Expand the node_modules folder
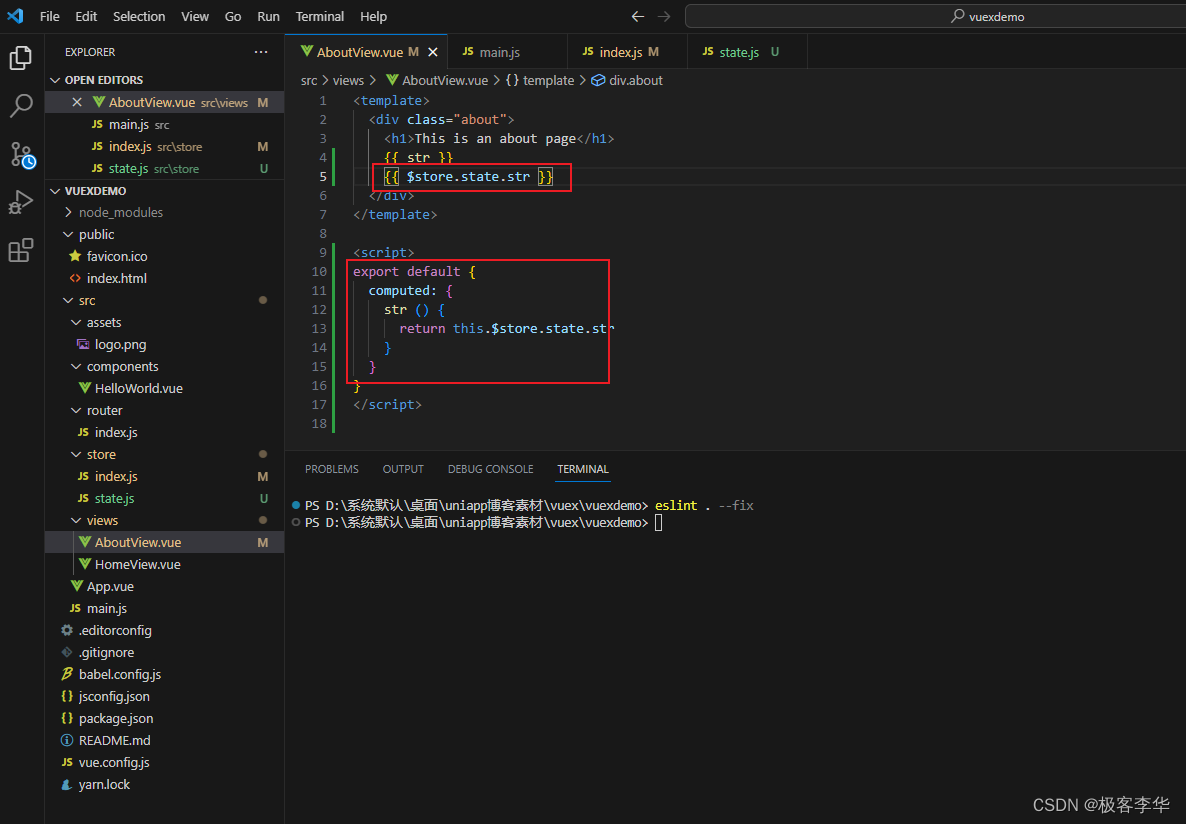 click(x=120, y=212)
